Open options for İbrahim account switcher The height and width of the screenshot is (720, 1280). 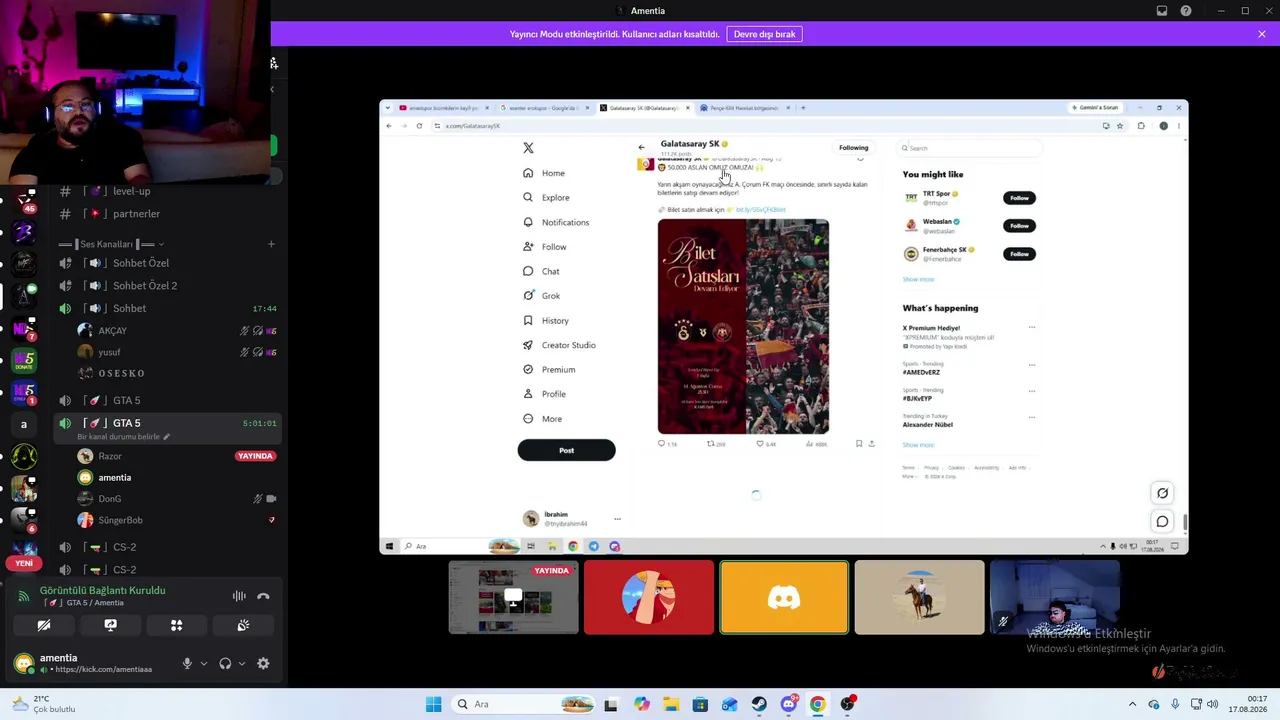[617, 519]
